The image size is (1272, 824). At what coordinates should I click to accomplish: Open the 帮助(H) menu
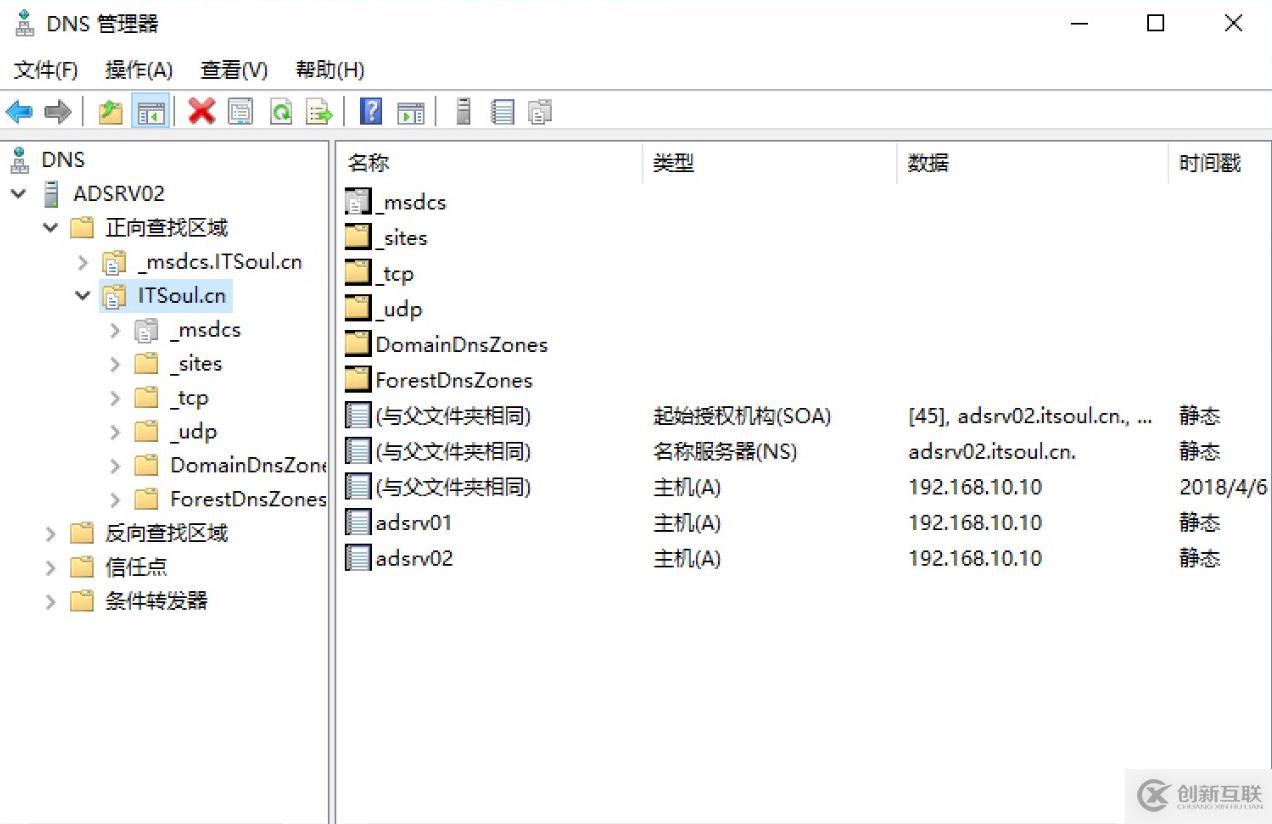click(x=330, y=70)
